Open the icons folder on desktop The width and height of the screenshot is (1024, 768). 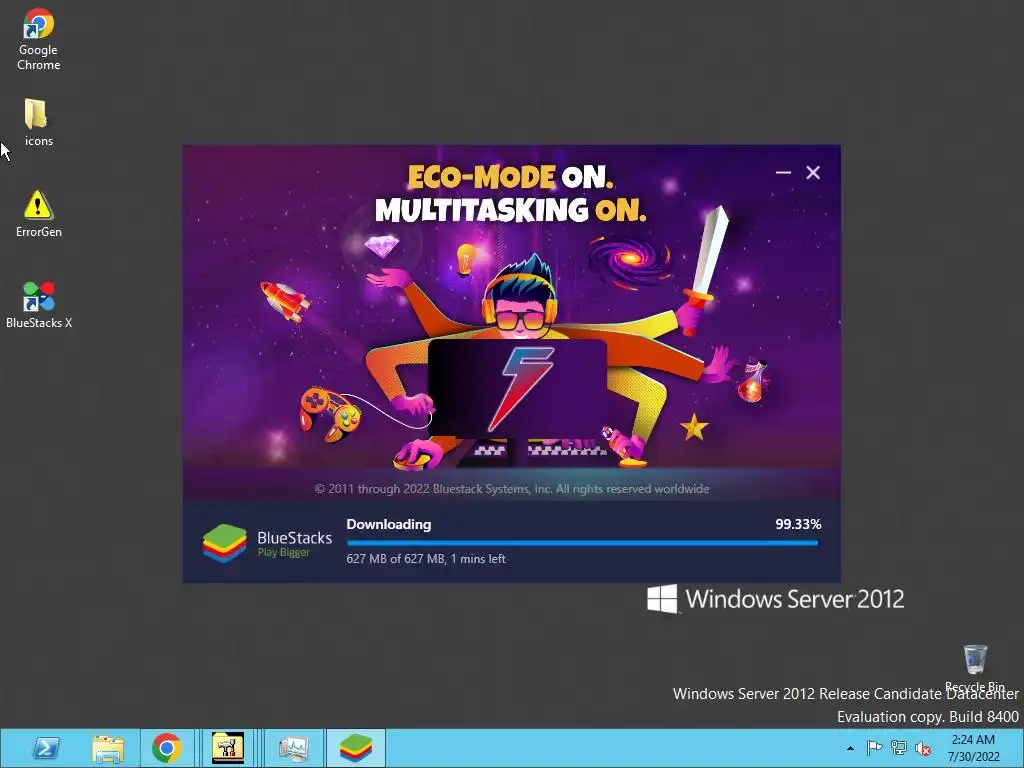tap(38, 123)
